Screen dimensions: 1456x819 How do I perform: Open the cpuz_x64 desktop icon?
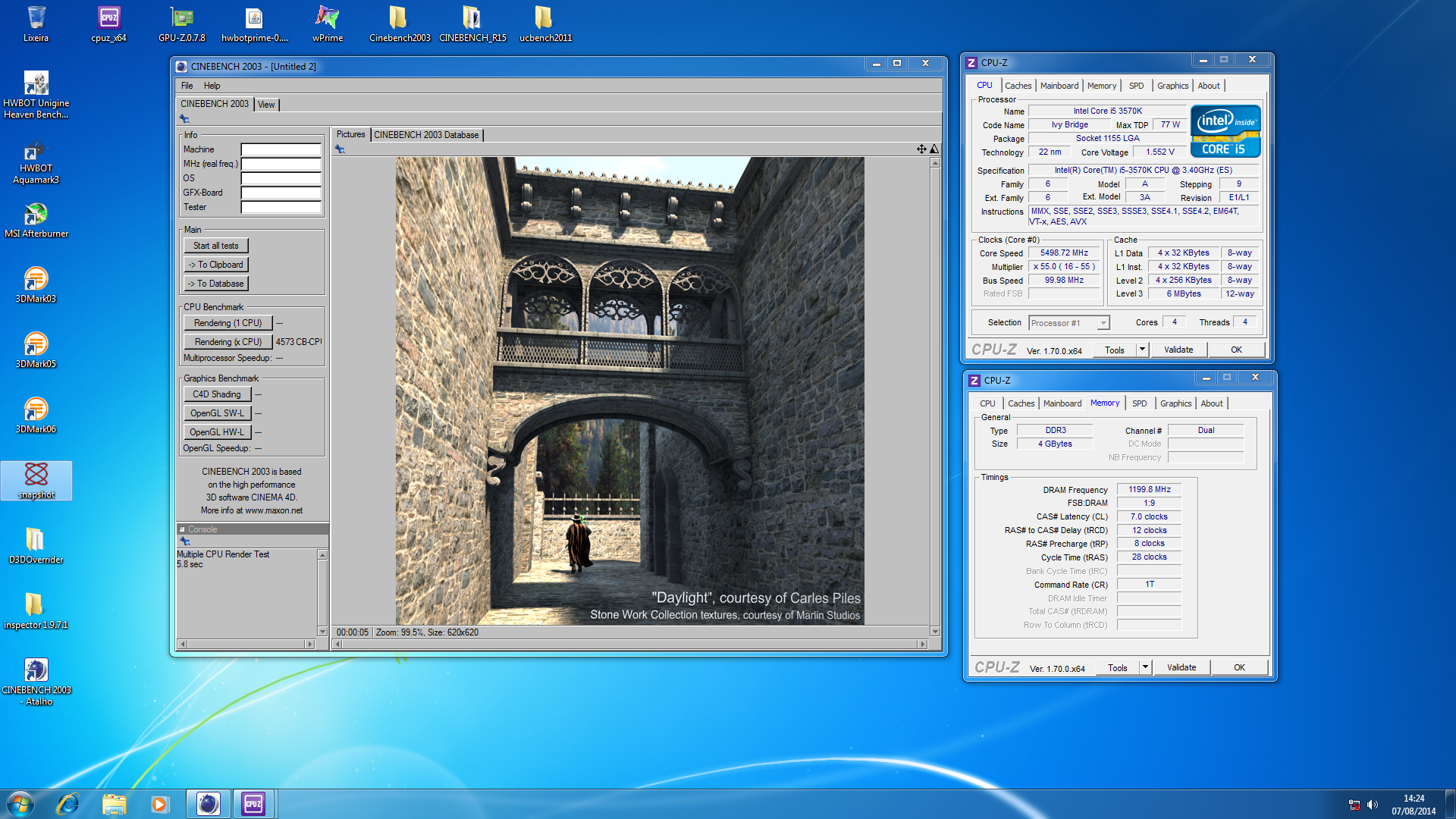coord(108,24)
